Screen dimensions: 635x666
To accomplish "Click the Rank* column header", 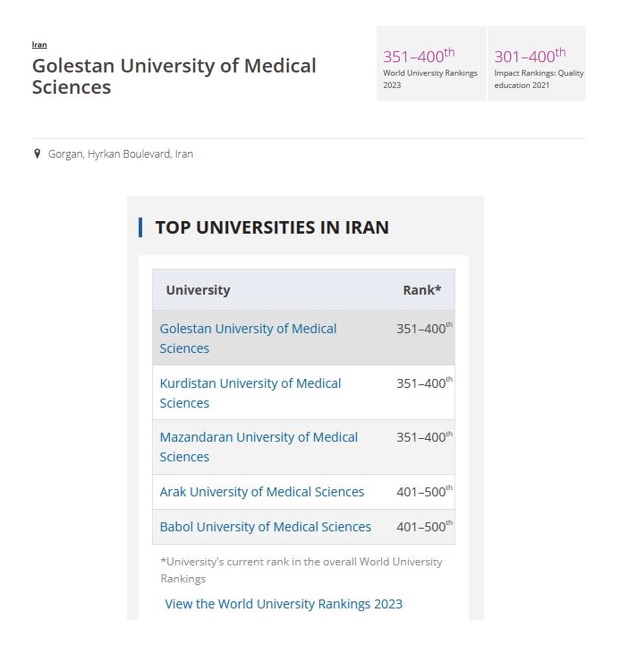I will coord(421,290).
